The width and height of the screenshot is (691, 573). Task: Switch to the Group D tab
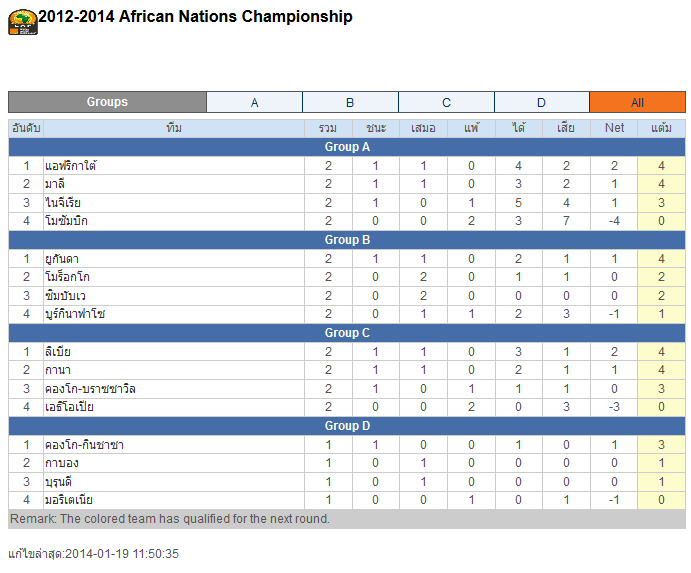(541, 102)
